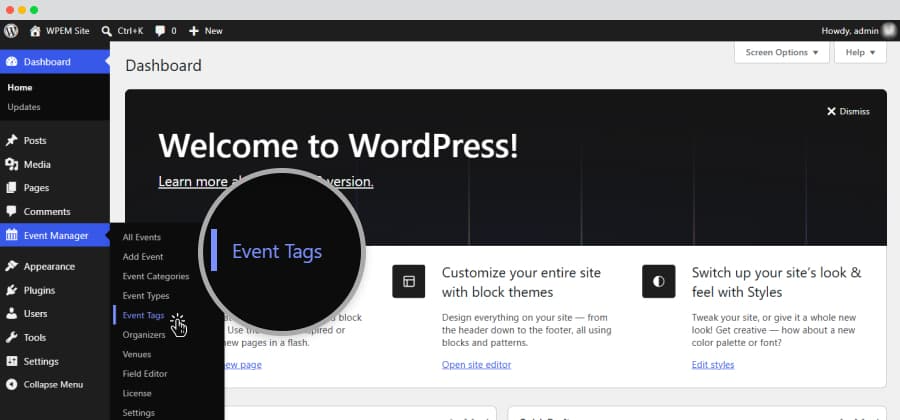Open Venues in flyout menu

tap(137, 355)
